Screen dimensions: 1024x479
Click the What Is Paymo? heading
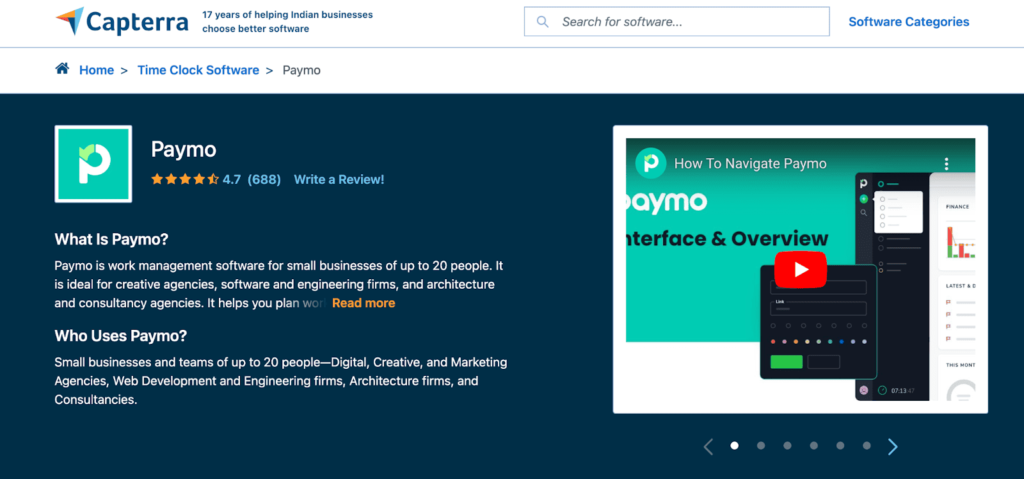click(112, 239)
